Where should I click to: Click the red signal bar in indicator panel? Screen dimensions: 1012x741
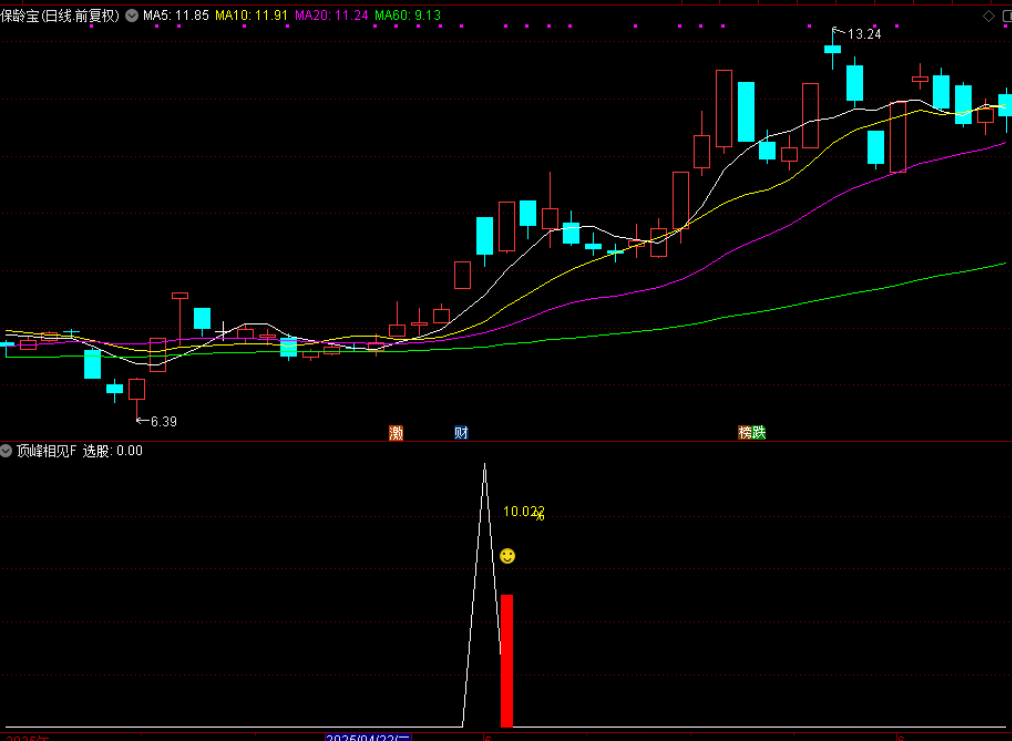coord(507,660)
